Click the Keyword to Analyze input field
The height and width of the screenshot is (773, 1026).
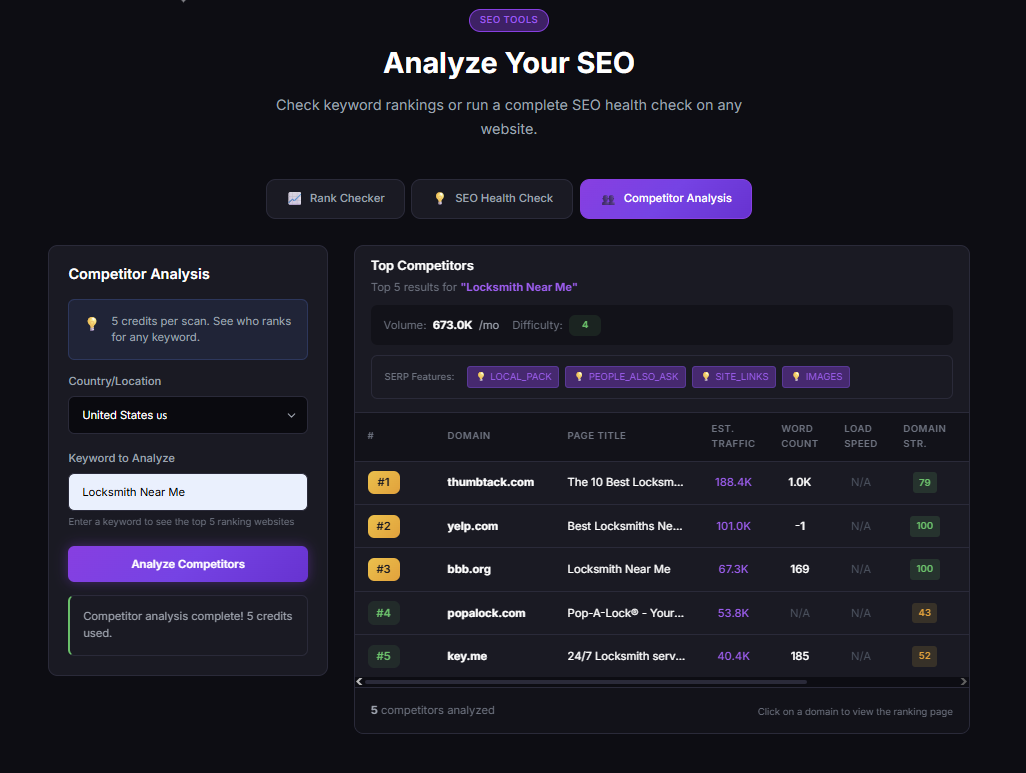coord(187,492)
